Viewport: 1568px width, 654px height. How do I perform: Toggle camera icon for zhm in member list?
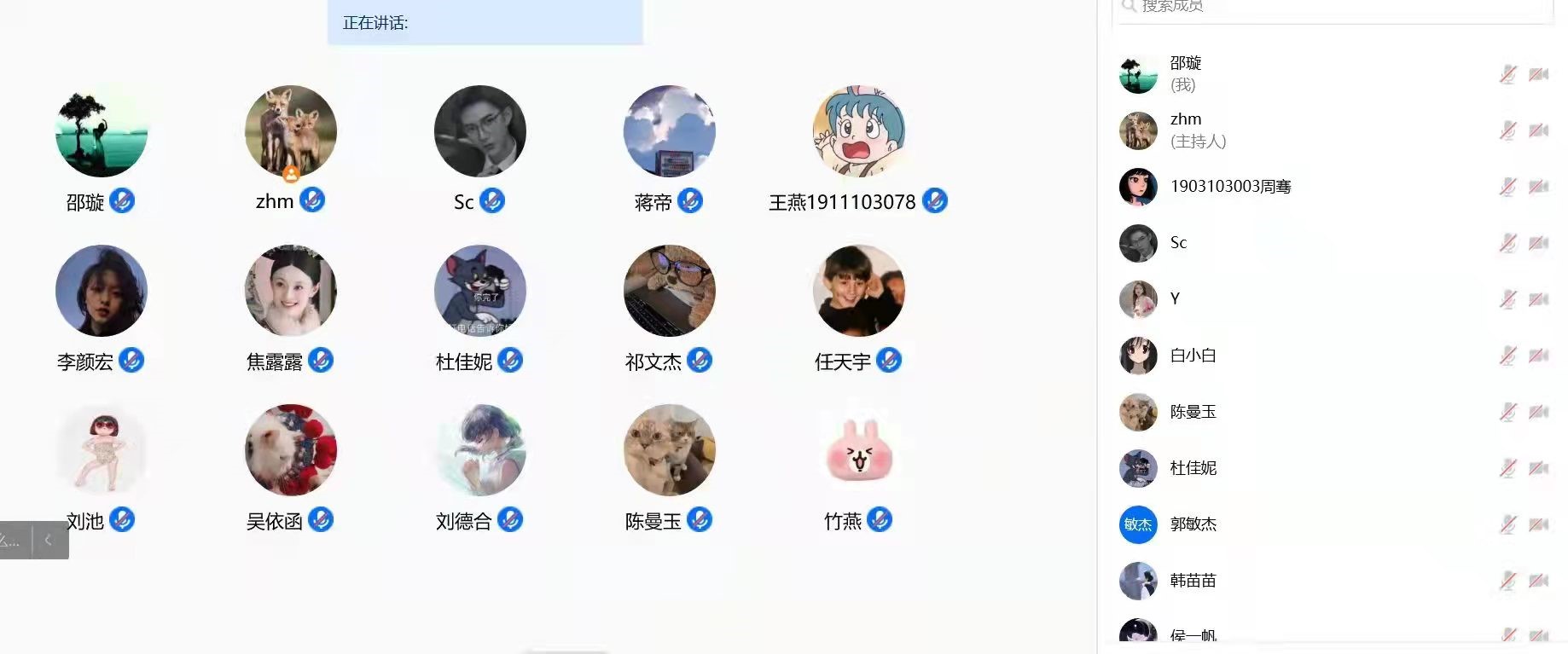pos(1539,130)
